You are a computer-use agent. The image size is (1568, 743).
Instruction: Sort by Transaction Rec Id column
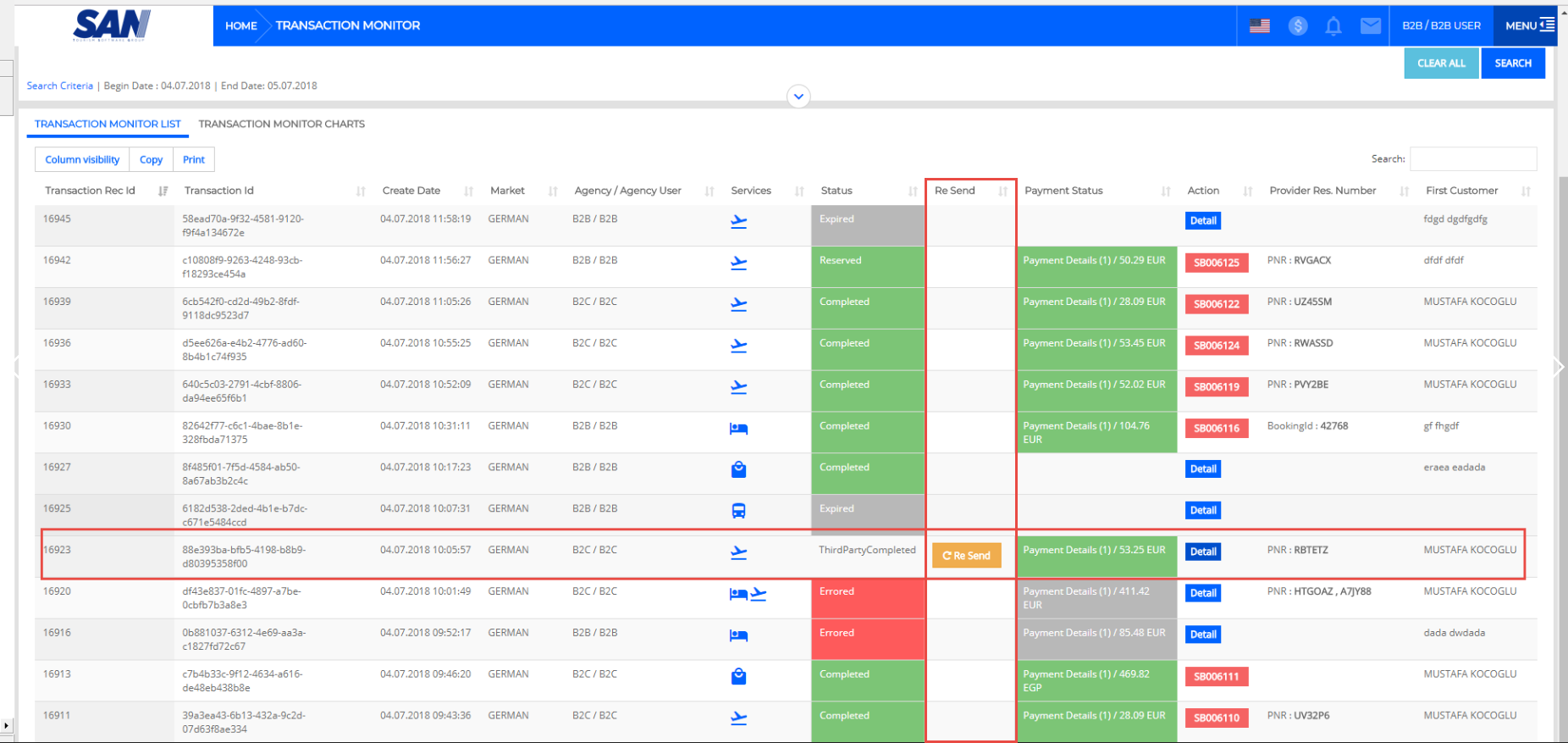pyautogui.click(x=163, y=191)
